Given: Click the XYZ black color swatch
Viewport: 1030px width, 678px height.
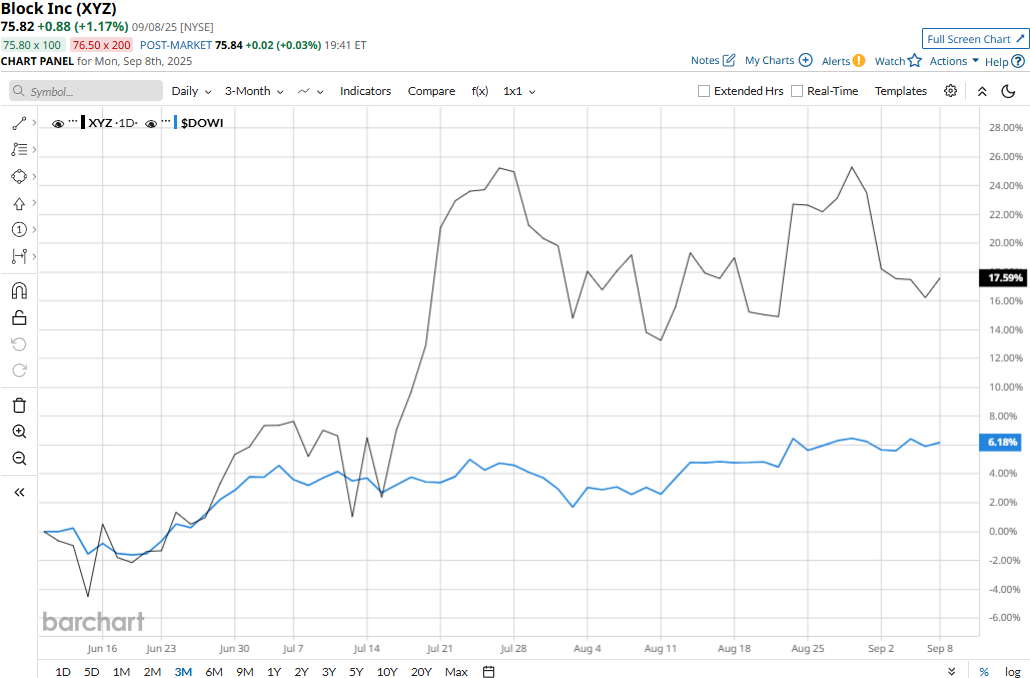Looking at the screenshot, I should point(83,122).
